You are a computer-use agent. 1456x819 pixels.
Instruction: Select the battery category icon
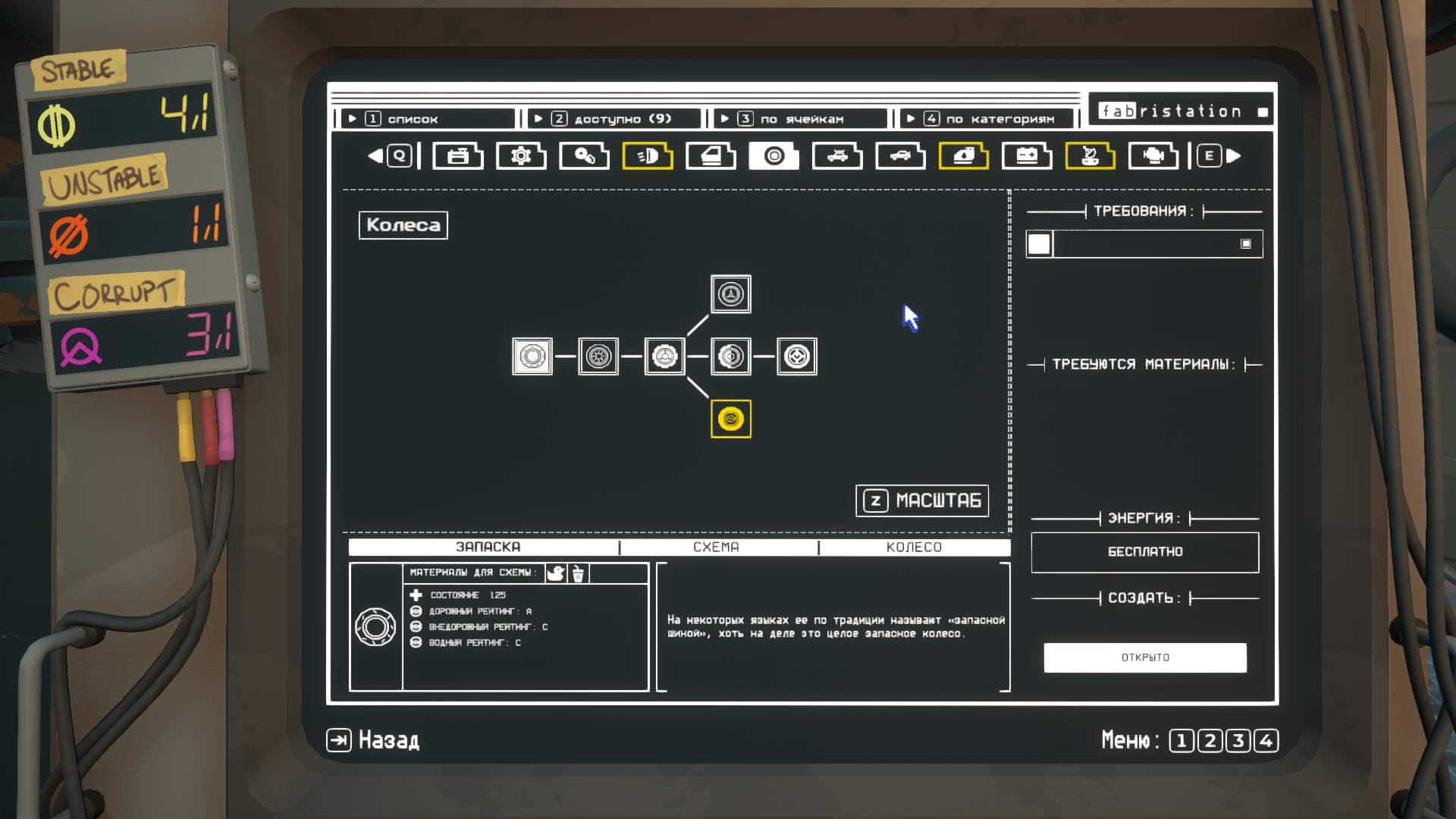pyautogui.click(x=1027, y=156)
